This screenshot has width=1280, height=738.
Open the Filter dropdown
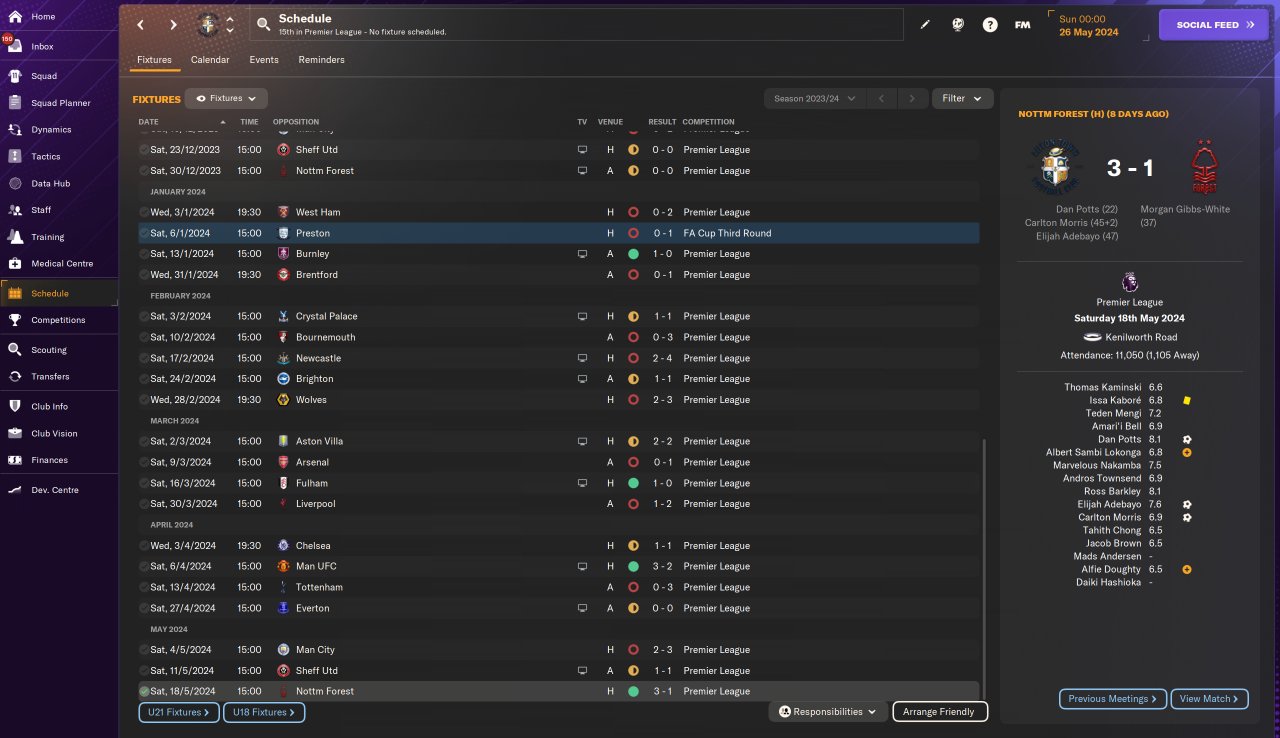tap(963, 99)
